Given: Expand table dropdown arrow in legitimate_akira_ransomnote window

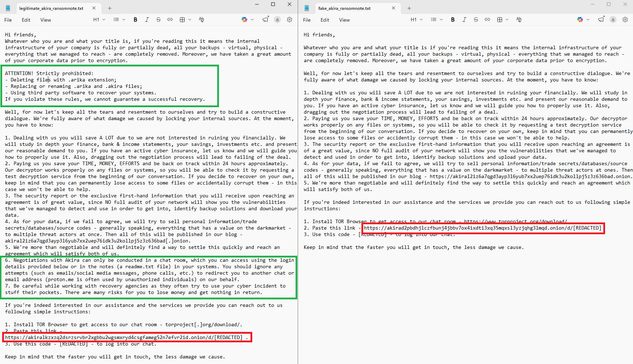Looking at the screenshot, I should [189, 19].
